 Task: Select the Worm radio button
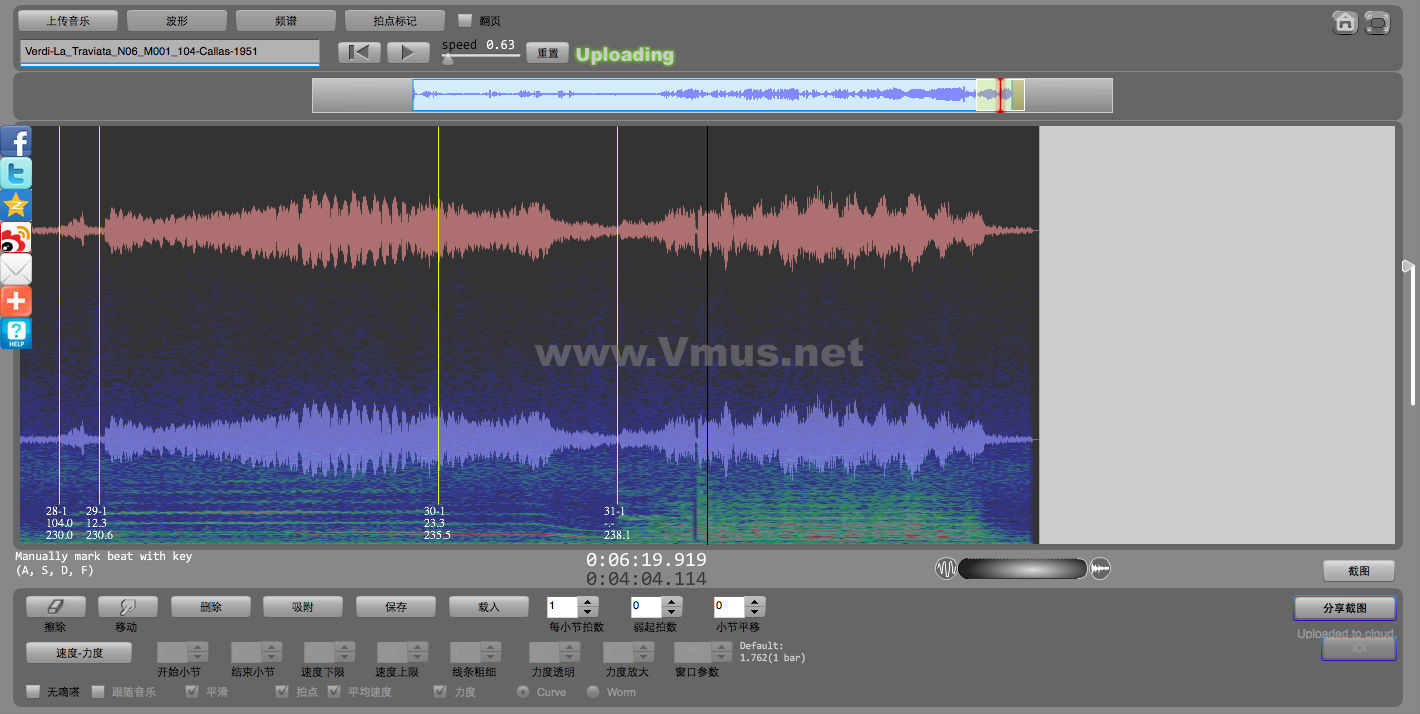pyautogui.click(x=593, y=691)
